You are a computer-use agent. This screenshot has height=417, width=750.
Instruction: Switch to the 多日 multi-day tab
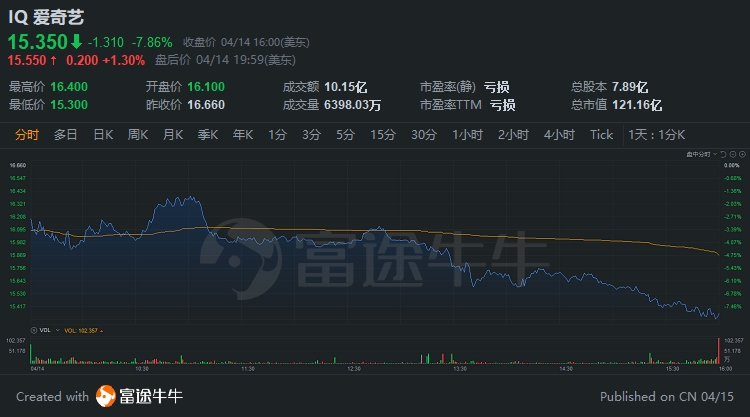click(x=66, y=135)
